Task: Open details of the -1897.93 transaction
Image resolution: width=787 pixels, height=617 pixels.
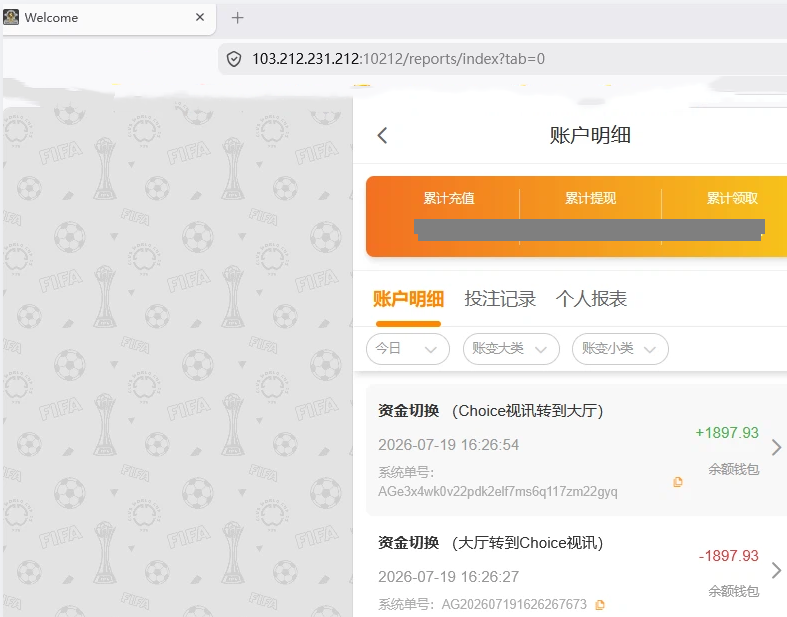Action: coord(776,570)
